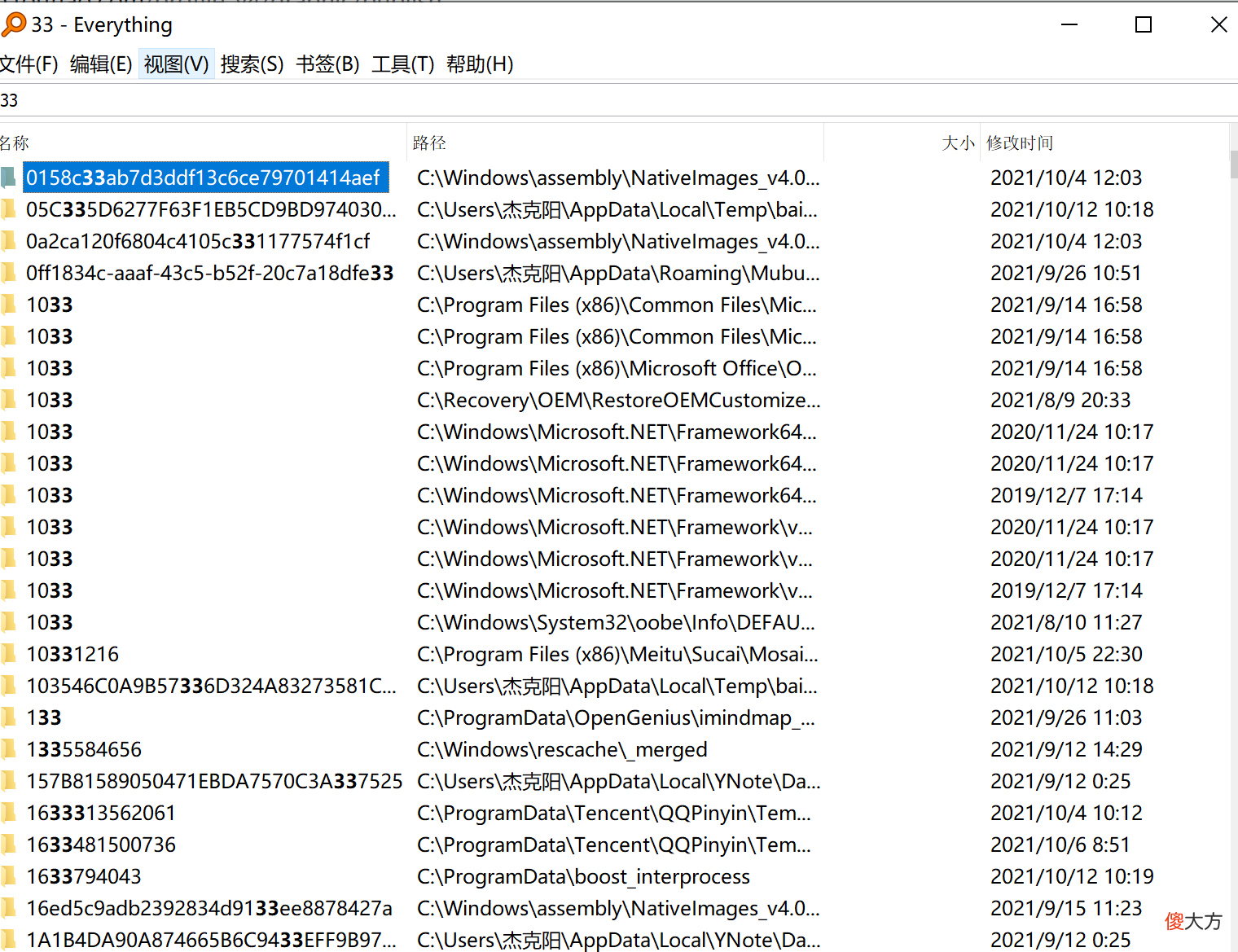
Task: Select folder named 133
Action: click(x=44, y=717)
